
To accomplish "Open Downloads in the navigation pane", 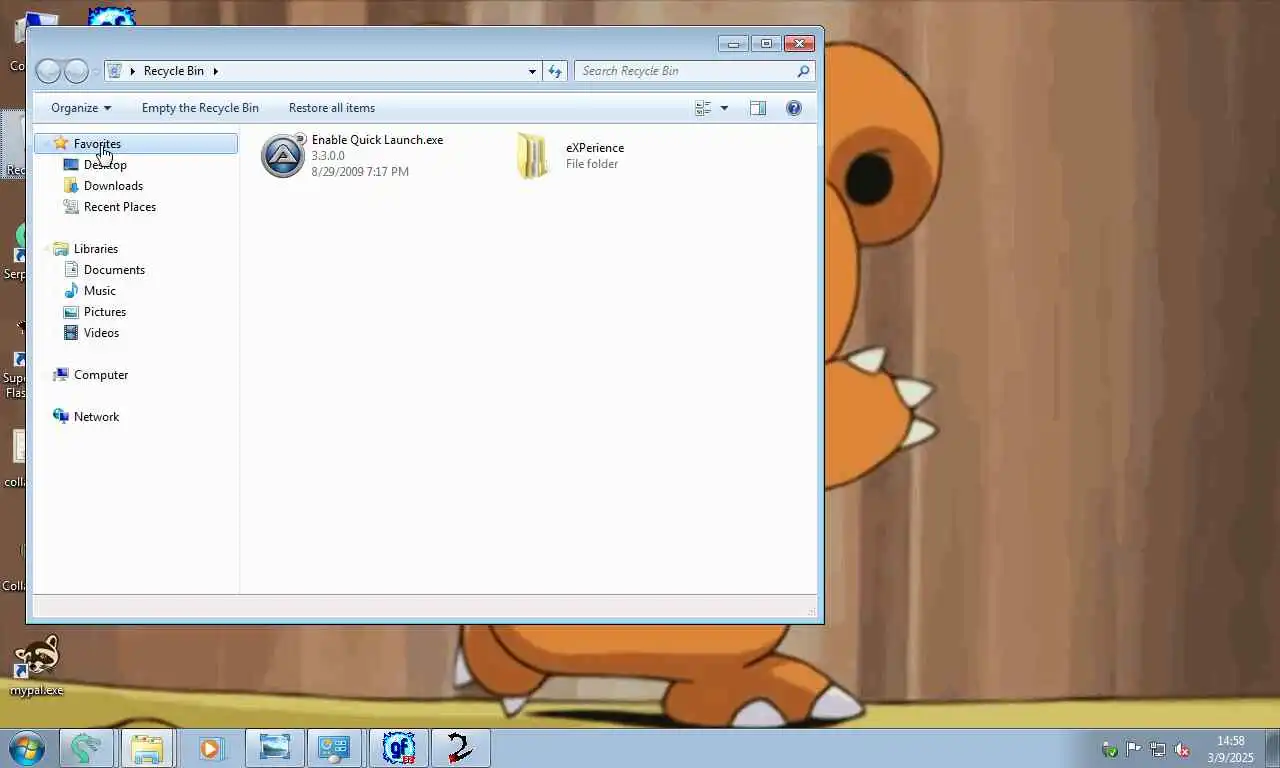I will click(x=113, y=186).
